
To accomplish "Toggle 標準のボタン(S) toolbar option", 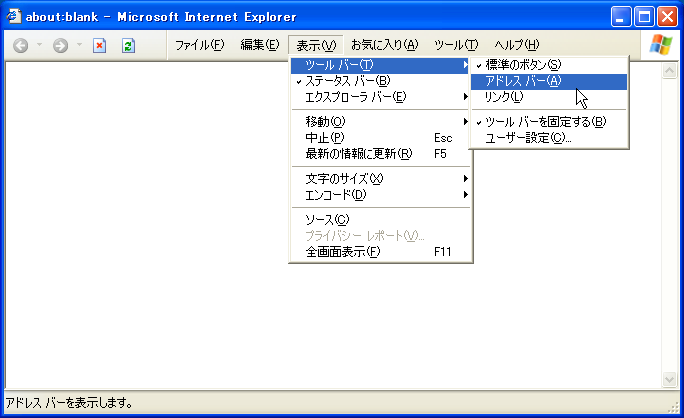I will (x=549, y=65).
